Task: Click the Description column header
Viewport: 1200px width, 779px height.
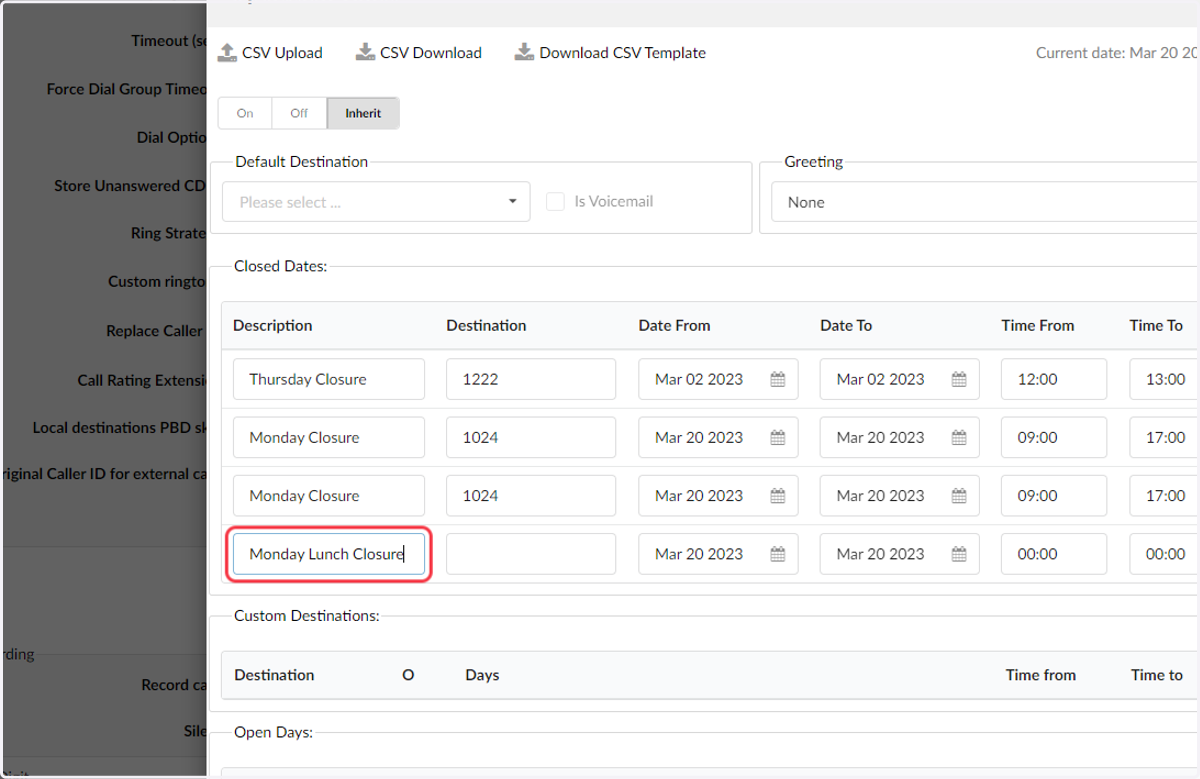Action: pyautogui.click(x=273, y=326)
